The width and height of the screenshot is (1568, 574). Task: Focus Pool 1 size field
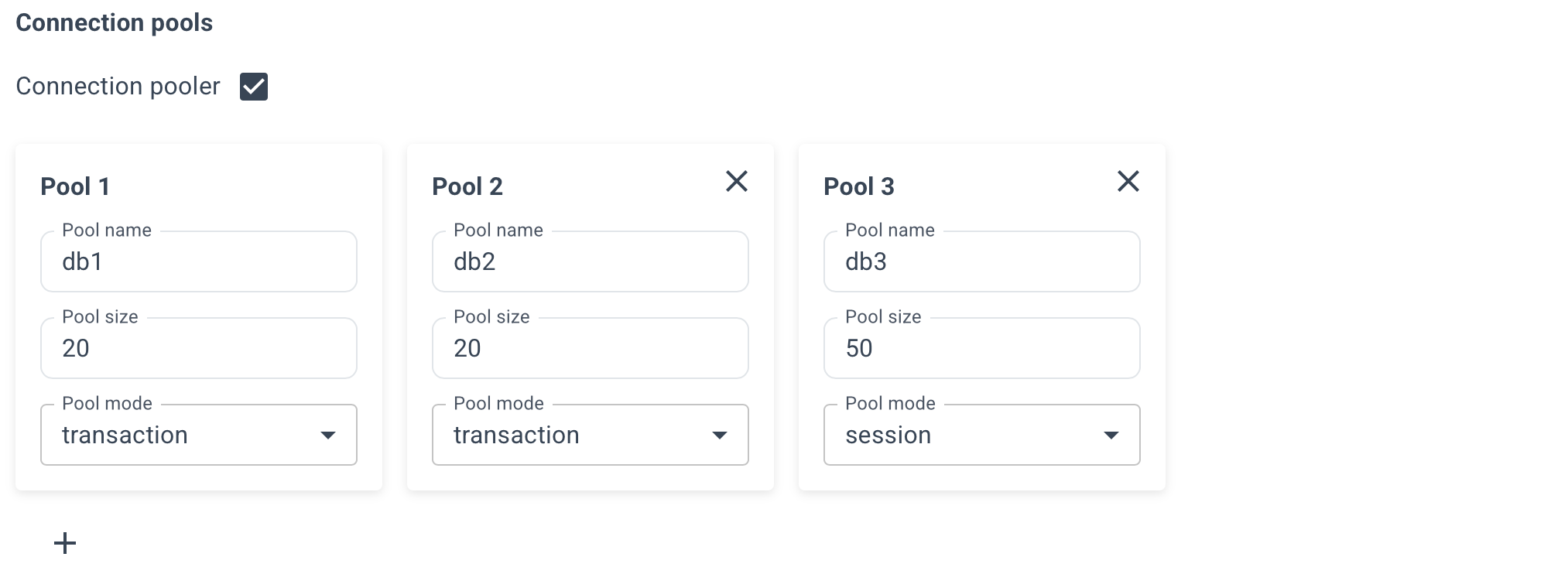point(198,349)
